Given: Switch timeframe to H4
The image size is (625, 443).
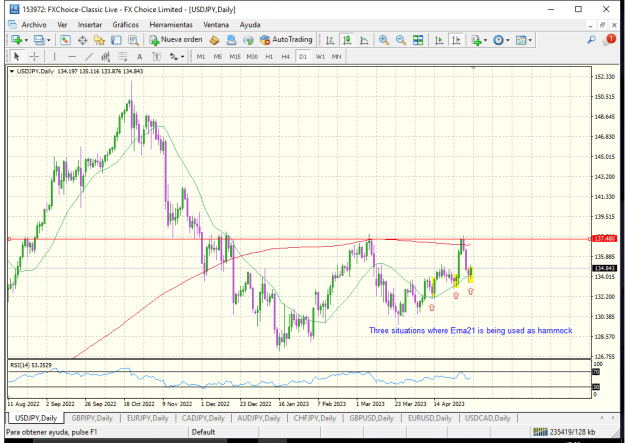Looking at the screenshot, I should point(285,57).
